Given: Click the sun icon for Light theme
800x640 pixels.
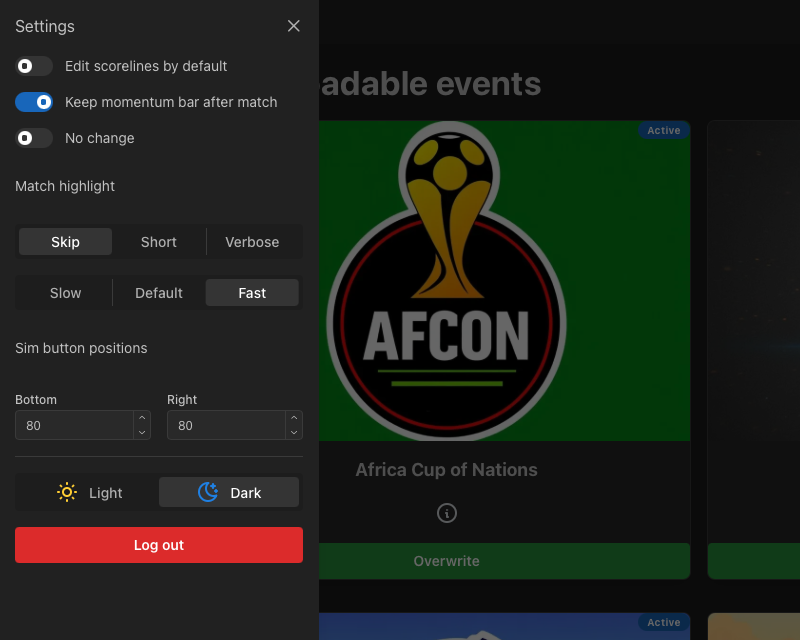Looking at the screenshot, I should pyautogui.click(x=67, y=492).
